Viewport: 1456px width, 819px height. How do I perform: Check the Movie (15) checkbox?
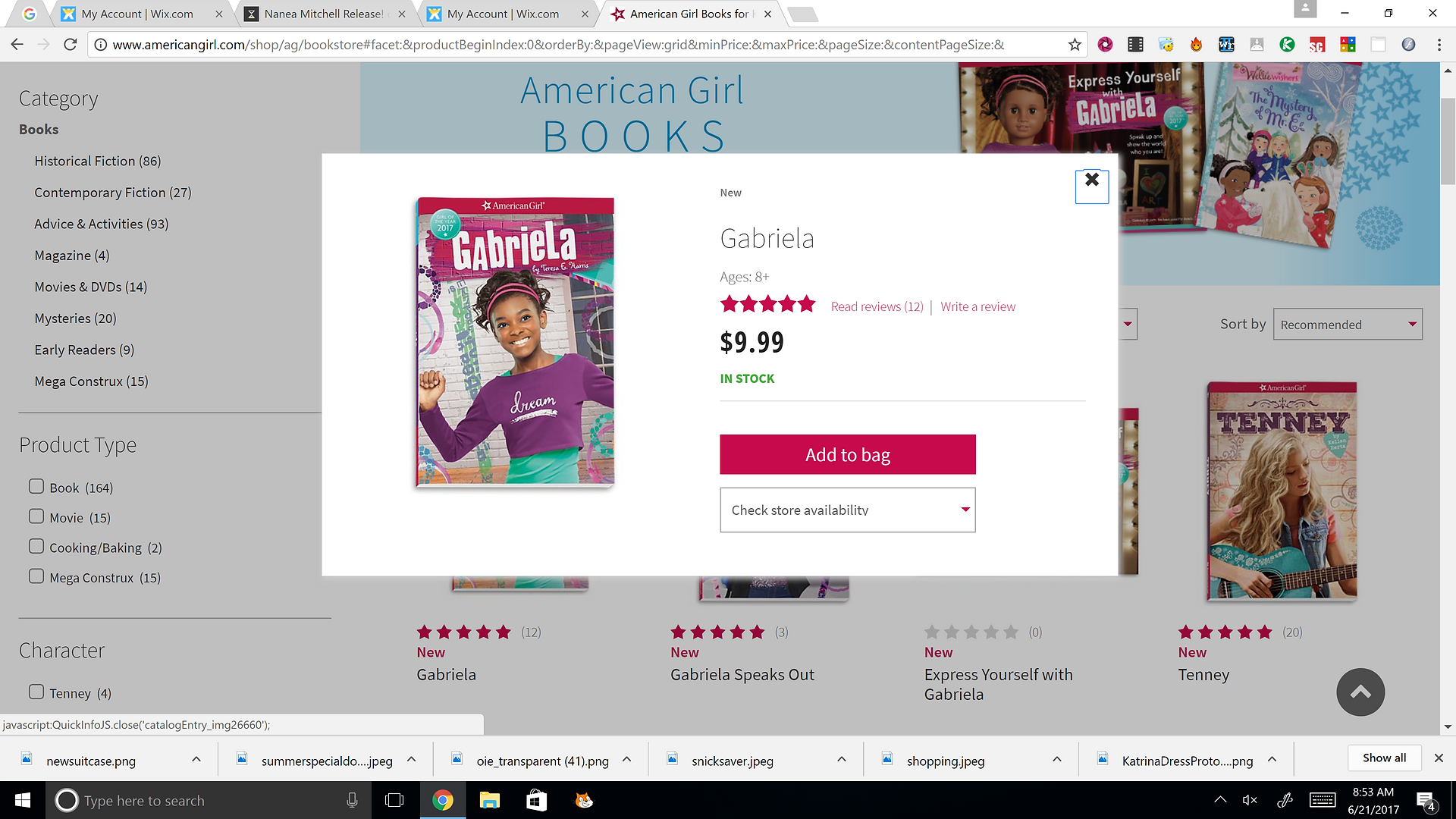pyautogui.click(x=36, y=516)
